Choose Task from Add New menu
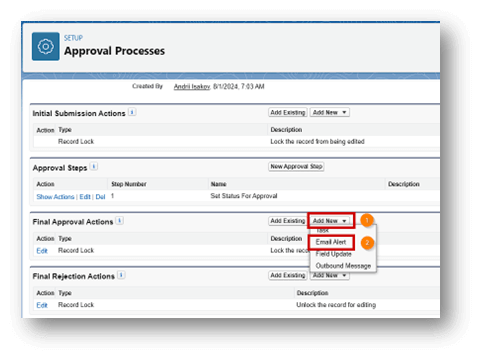This screenshot has width=482, height=360. (x=323, y=230)
